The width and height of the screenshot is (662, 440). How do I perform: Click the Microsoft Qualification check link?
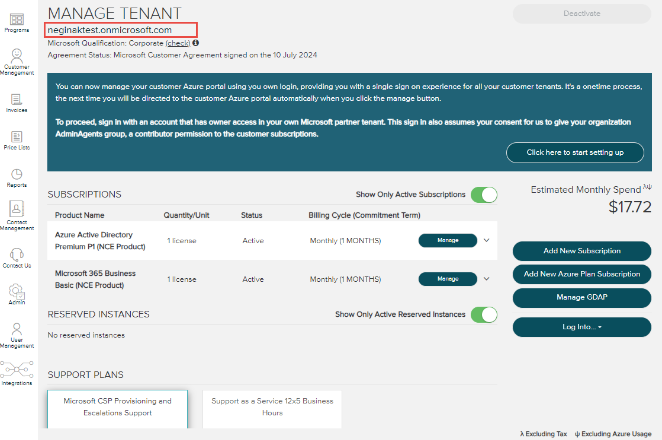point(177,43)
